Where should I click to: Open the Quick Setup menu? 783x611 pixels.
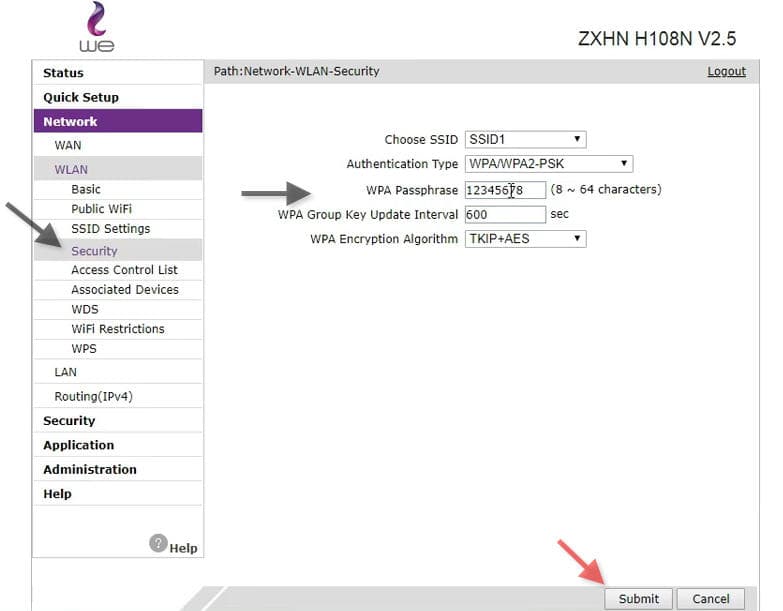pos(118,97)
